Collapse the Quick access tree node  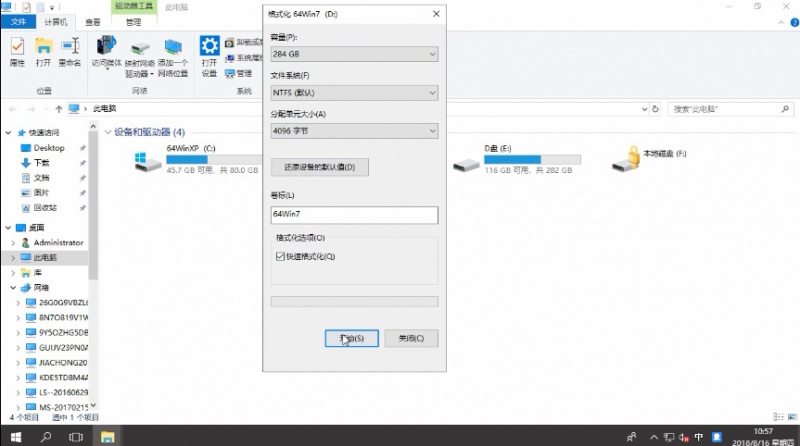8,133
